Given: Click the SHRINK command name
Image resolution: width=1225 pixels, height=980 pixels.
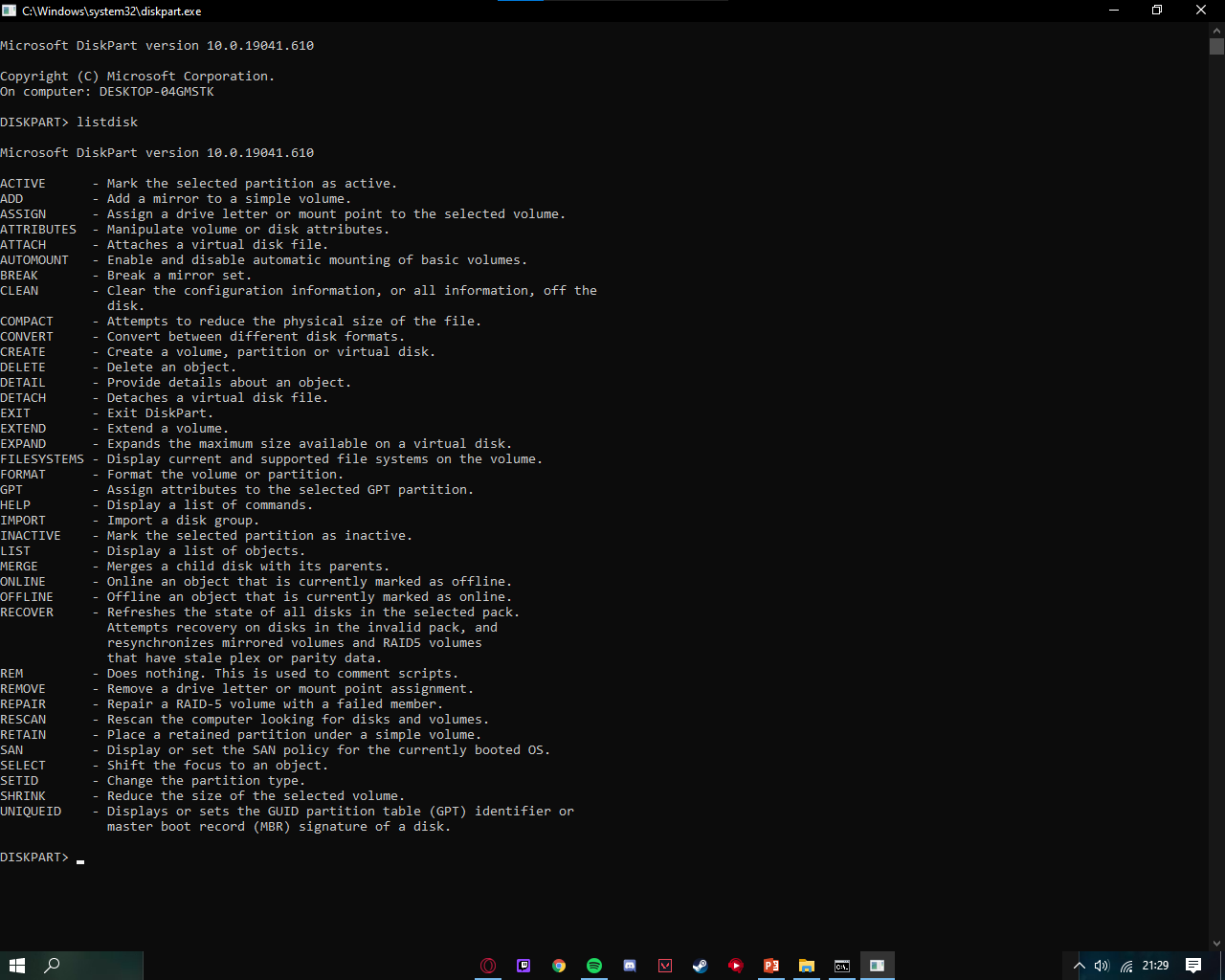Looking at the screenshot, I should pyautogui.click(x=23, y=796).
